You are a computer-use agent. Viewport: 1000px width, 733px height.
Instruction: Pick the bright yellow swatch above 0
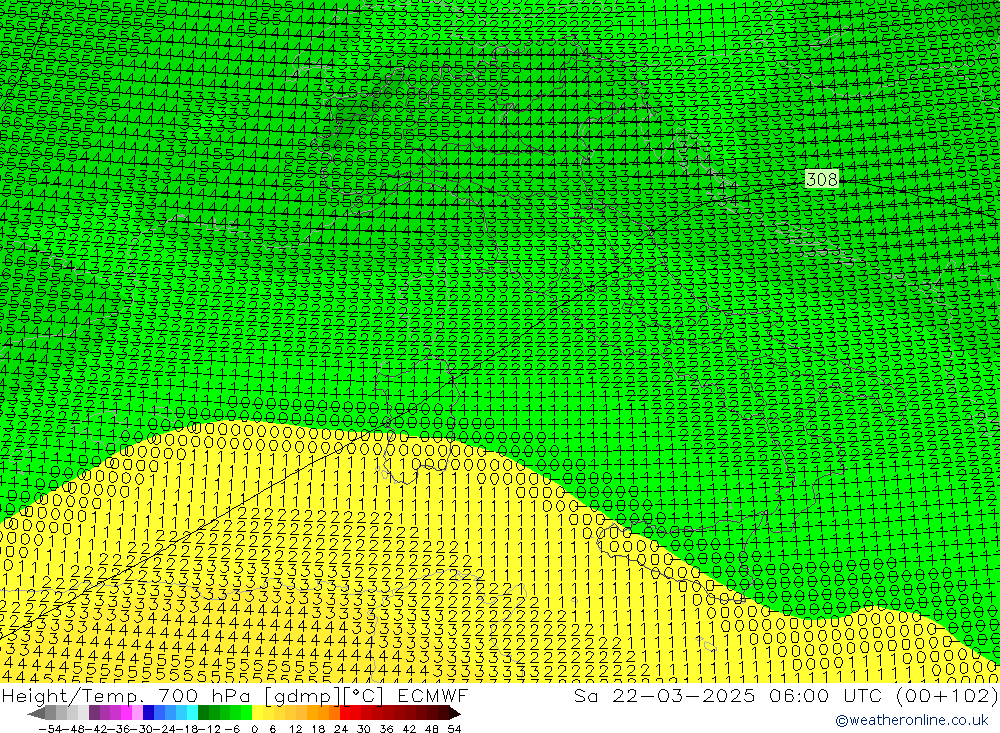(258, 713)
